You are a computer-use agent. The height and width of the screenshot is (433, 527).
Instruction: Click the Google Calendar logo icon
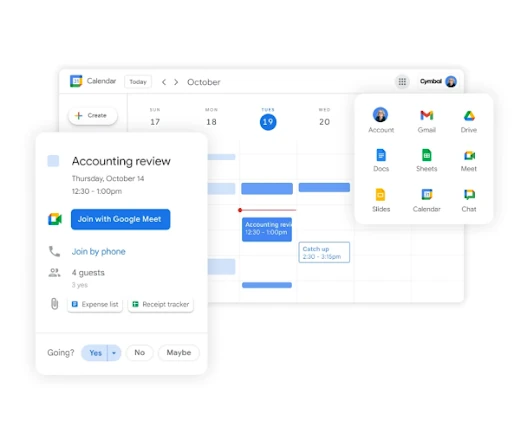coord(76,81)
